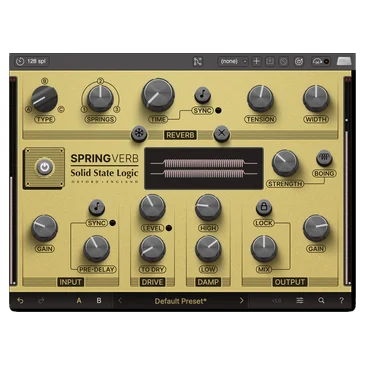Click the damp HIGH knob
The width and height of the screenshot is (365, 365).
point(208,208)
